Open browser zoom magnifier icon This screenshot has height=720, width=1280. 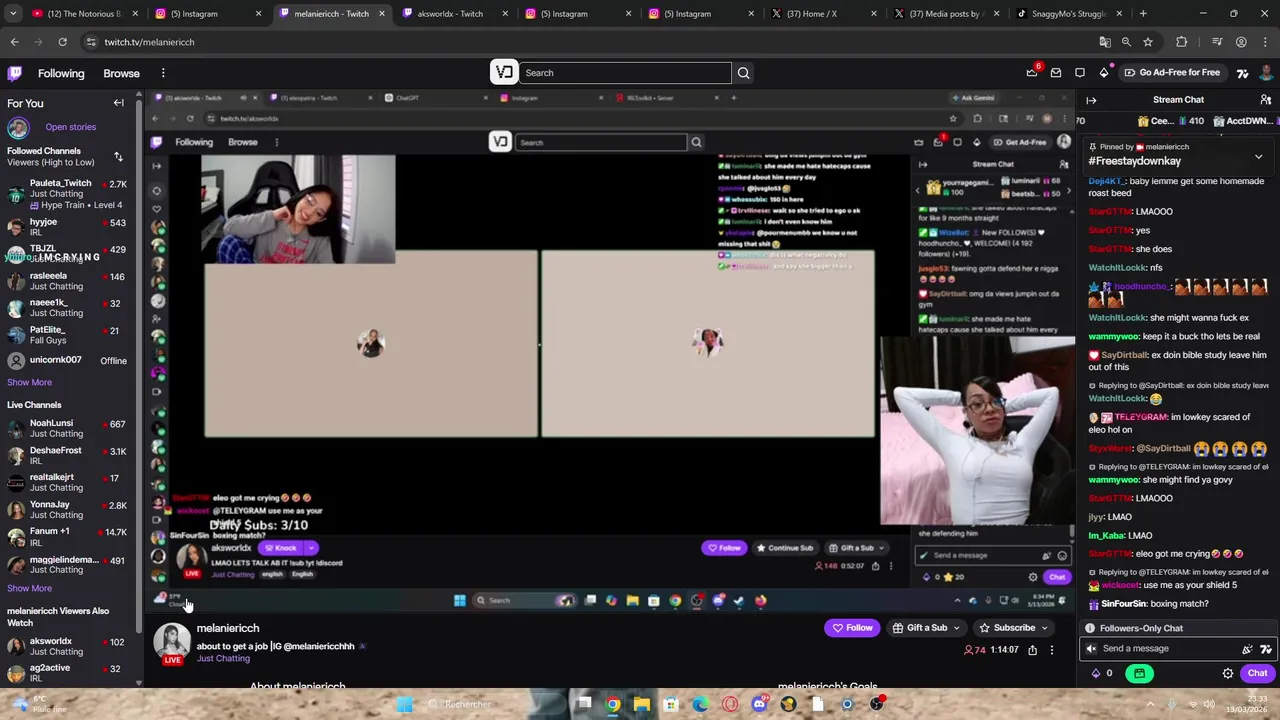tap(1126, 42)
